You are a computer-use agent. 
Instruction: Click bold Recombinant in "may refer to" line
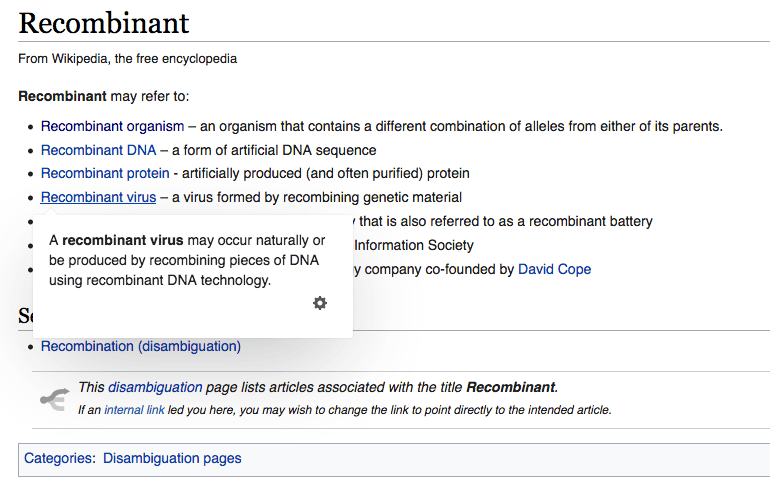(62, 97)
